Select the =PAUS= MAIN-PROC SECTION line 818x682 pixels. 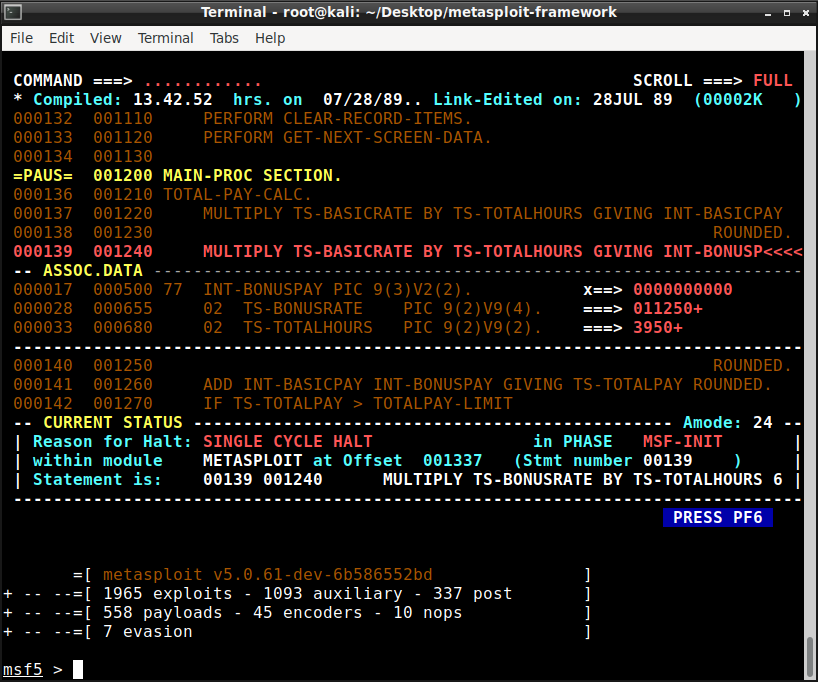(177, 176)
